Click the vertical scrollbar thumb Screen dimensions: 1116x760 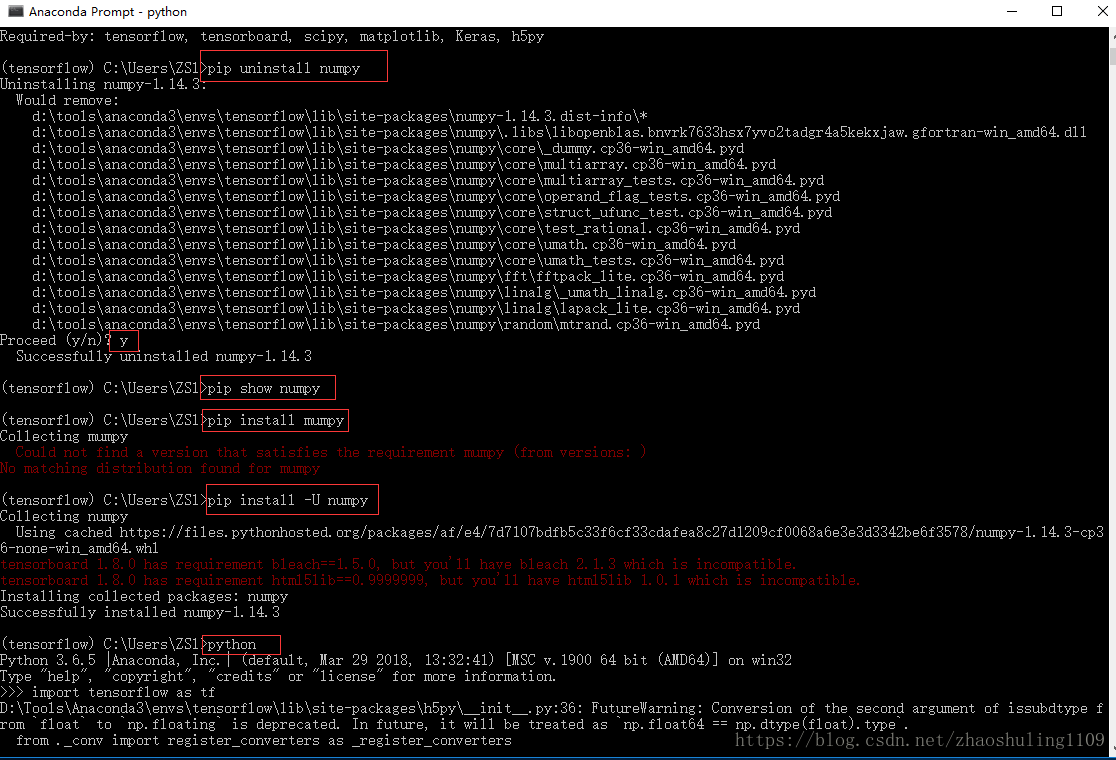click(x=1112, y=57)
